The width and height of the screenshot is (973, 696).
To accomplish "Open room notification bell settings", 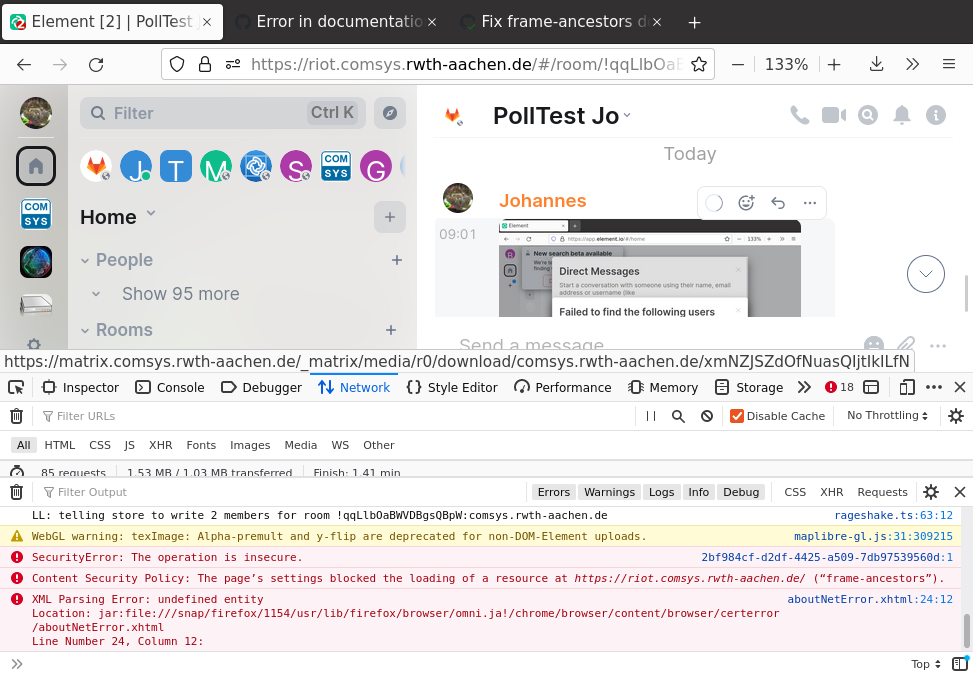I will 902,115.
